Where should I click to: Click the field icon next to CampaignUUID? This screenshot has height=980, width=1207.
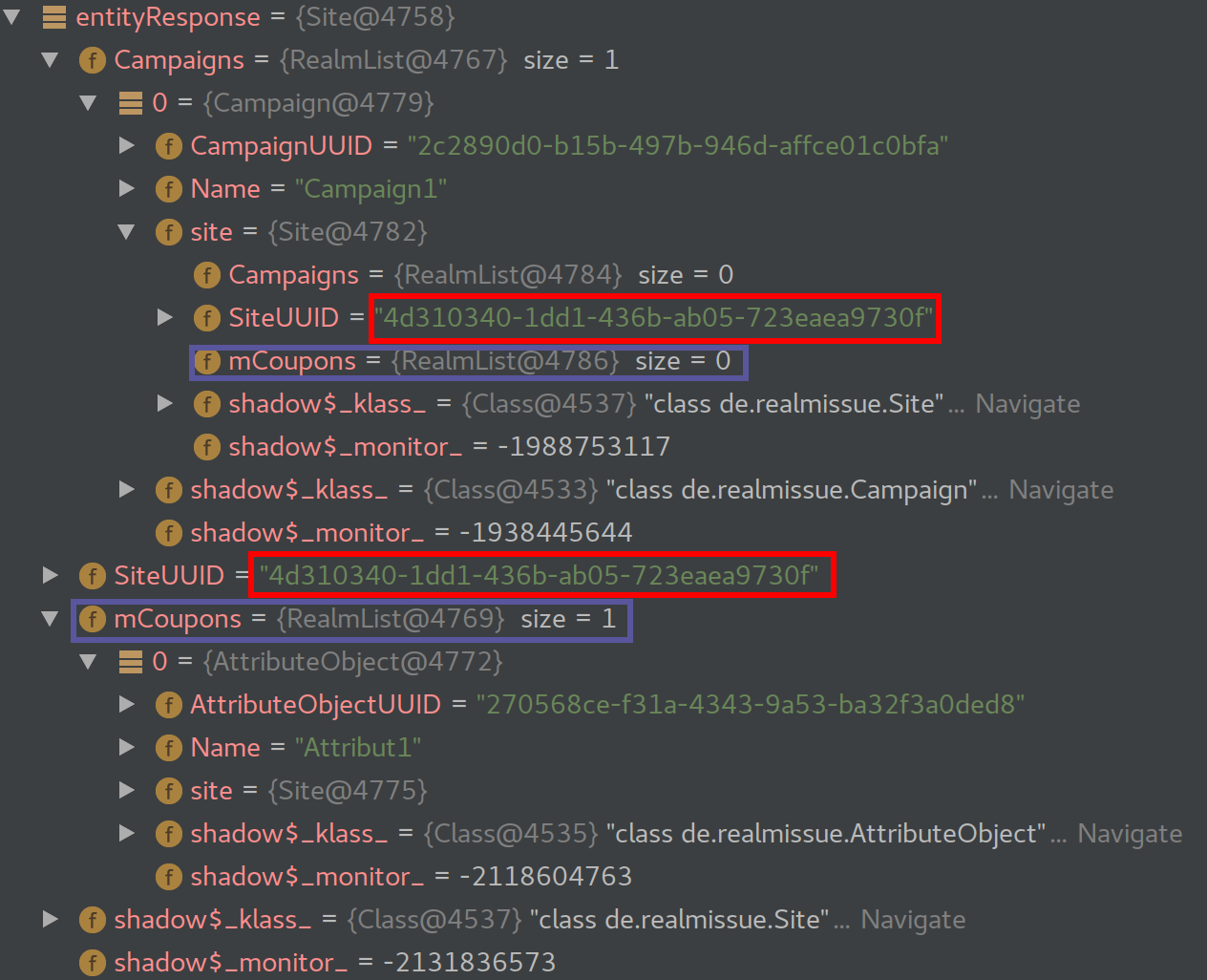pyautogui.click(x=169, y=146)
